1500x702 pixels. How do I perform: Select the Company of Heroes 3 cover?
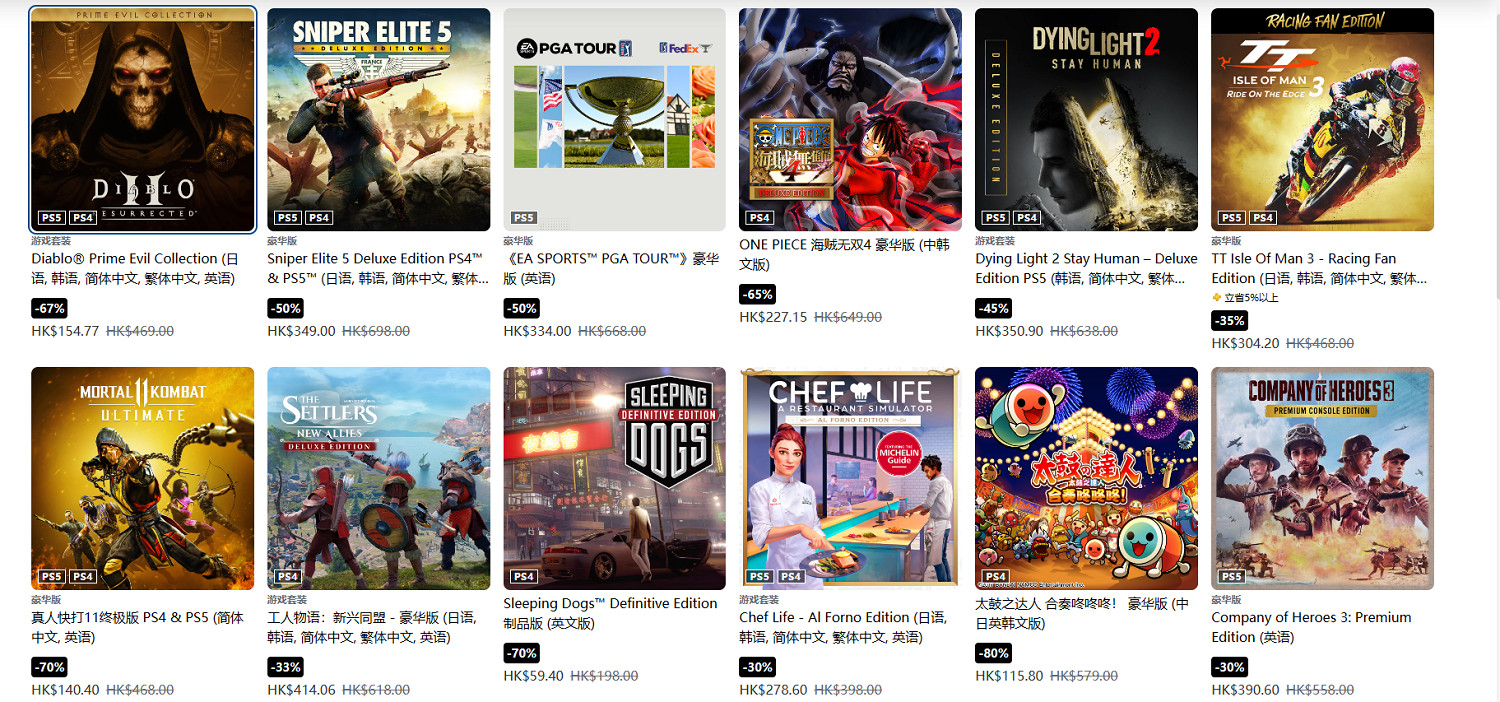click(1323, 479)
